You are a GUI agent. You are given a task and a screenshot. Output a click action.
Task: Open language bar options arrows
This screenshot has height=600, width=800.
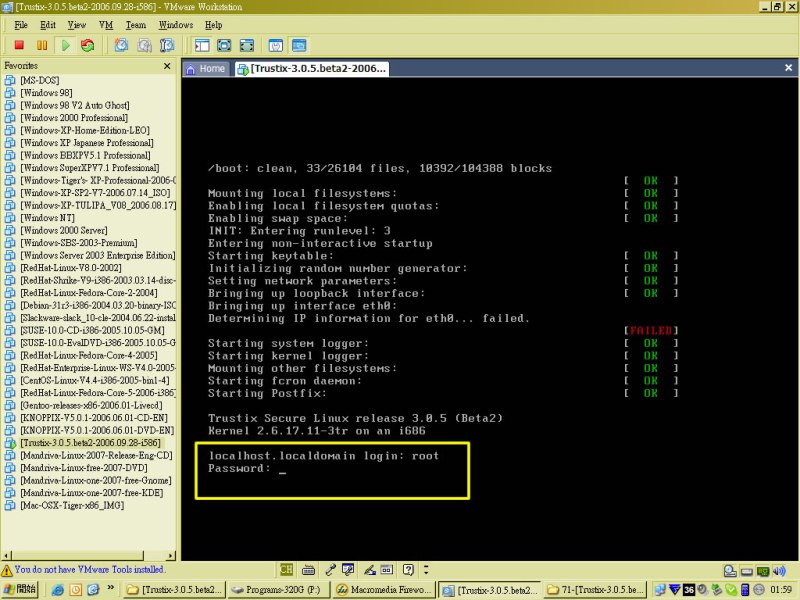[426, 569]
